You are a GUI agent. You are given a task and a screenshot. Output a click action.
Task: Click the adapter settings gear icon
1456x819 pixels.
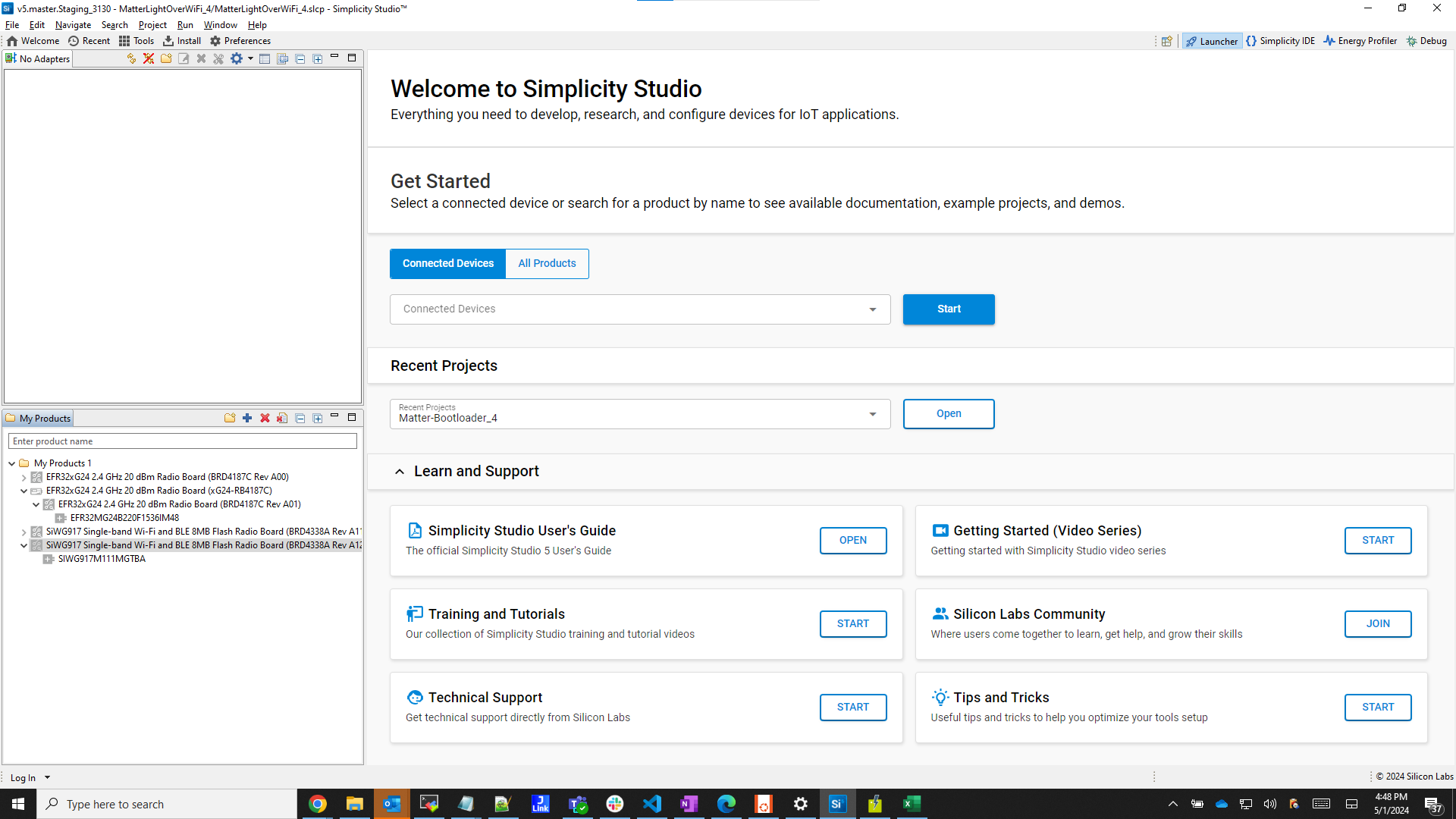click(x=236, y=58)
